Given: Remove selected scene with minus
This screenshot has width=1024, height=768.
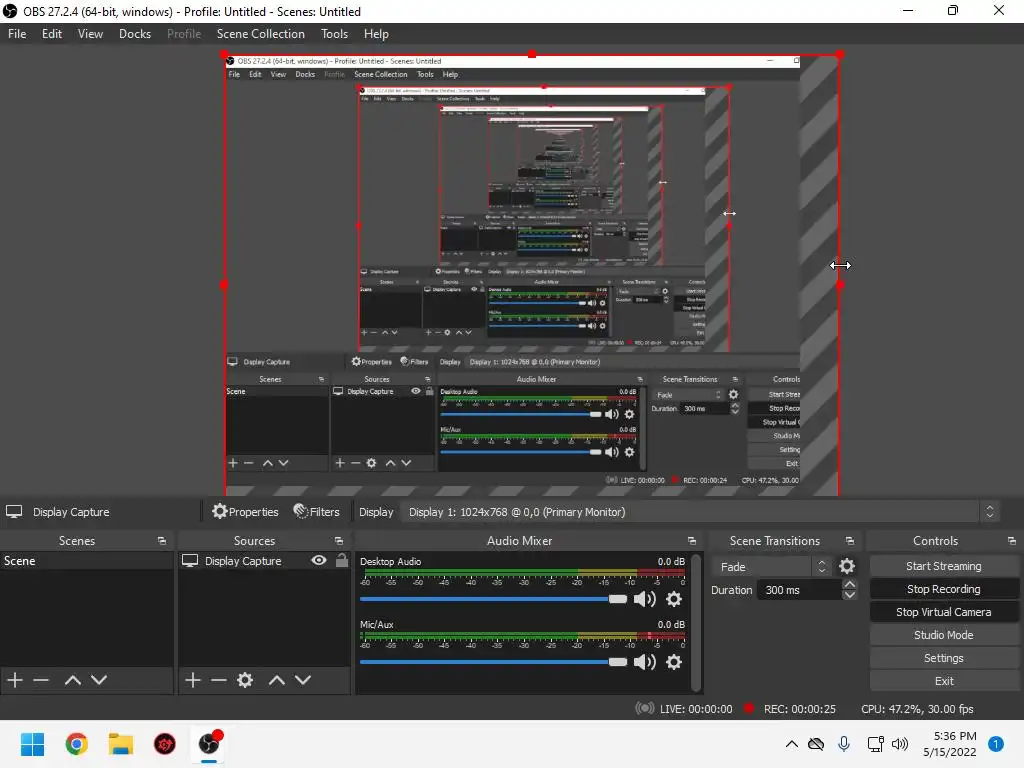Looking at the screenshot, I should (41, 680).
